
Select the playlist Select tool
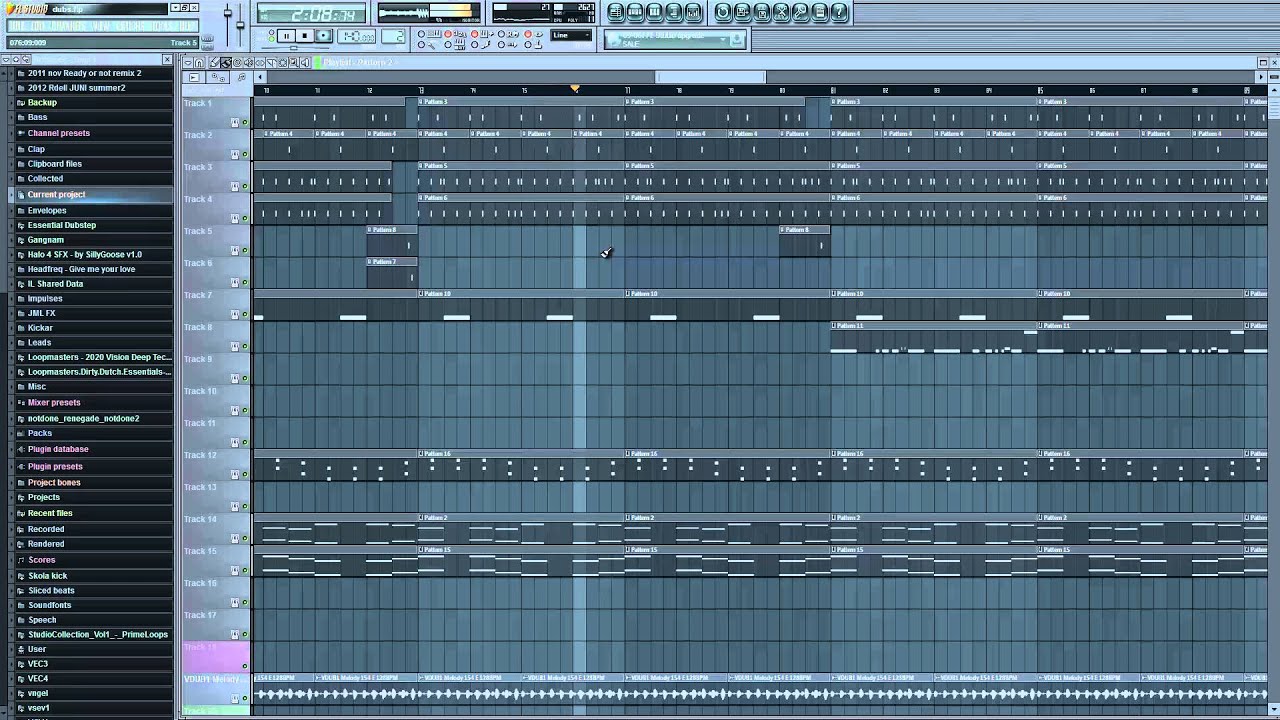pyautogui.click(x=283, y=62)
